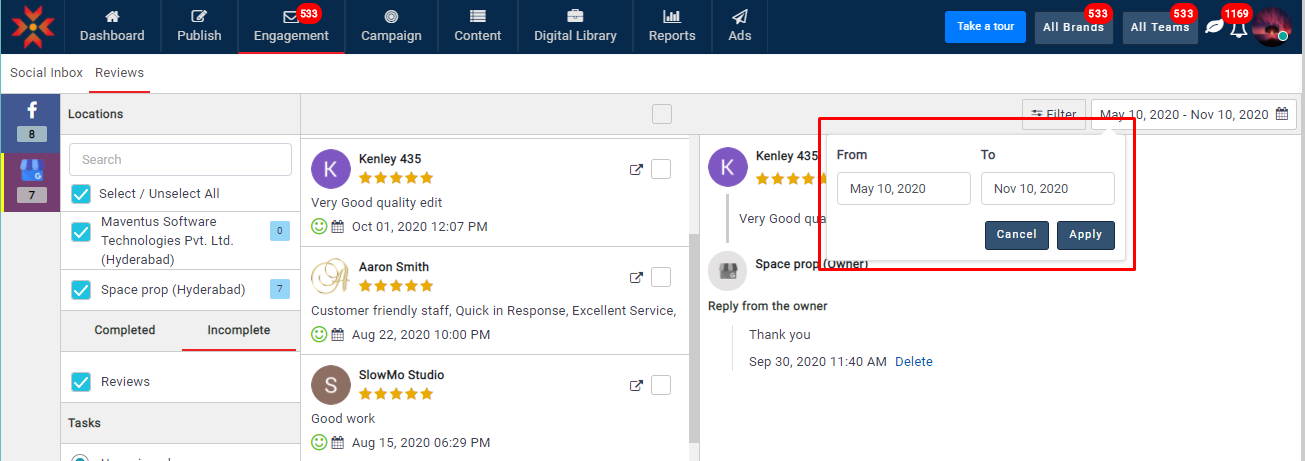
Task: Click sentiment smiley on Aaron Smith review
Action: [319, 334]
